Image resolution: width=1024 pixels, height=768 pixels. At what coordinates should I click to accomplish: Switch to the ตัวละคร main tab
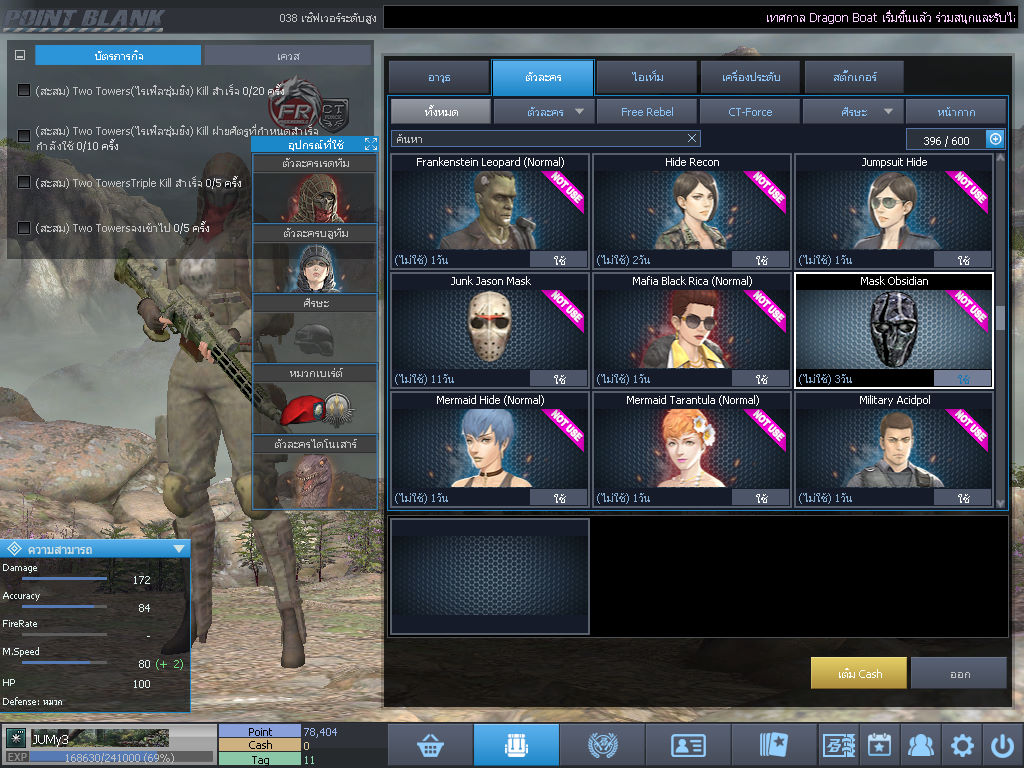[x=543, y=77]
